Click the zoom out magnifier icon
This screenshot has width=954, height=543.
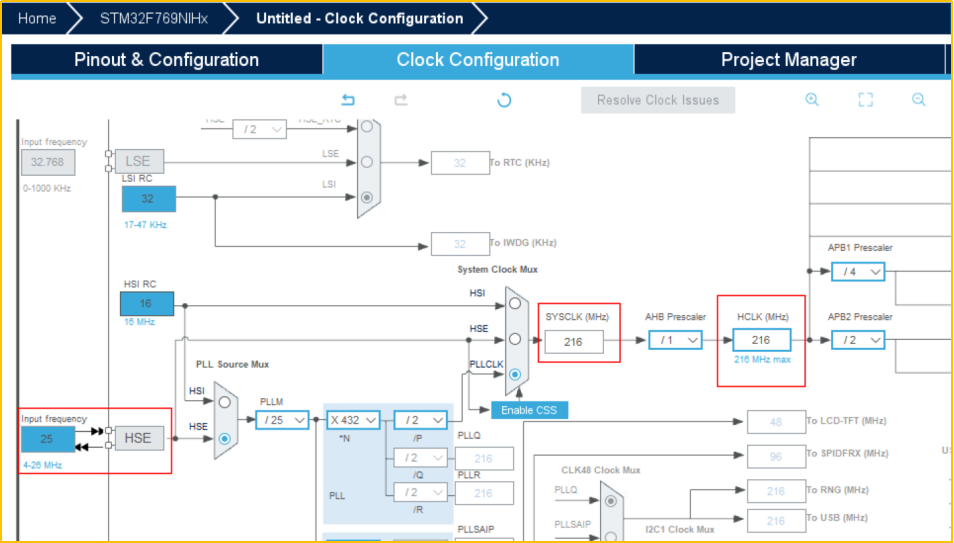point(918,100)
